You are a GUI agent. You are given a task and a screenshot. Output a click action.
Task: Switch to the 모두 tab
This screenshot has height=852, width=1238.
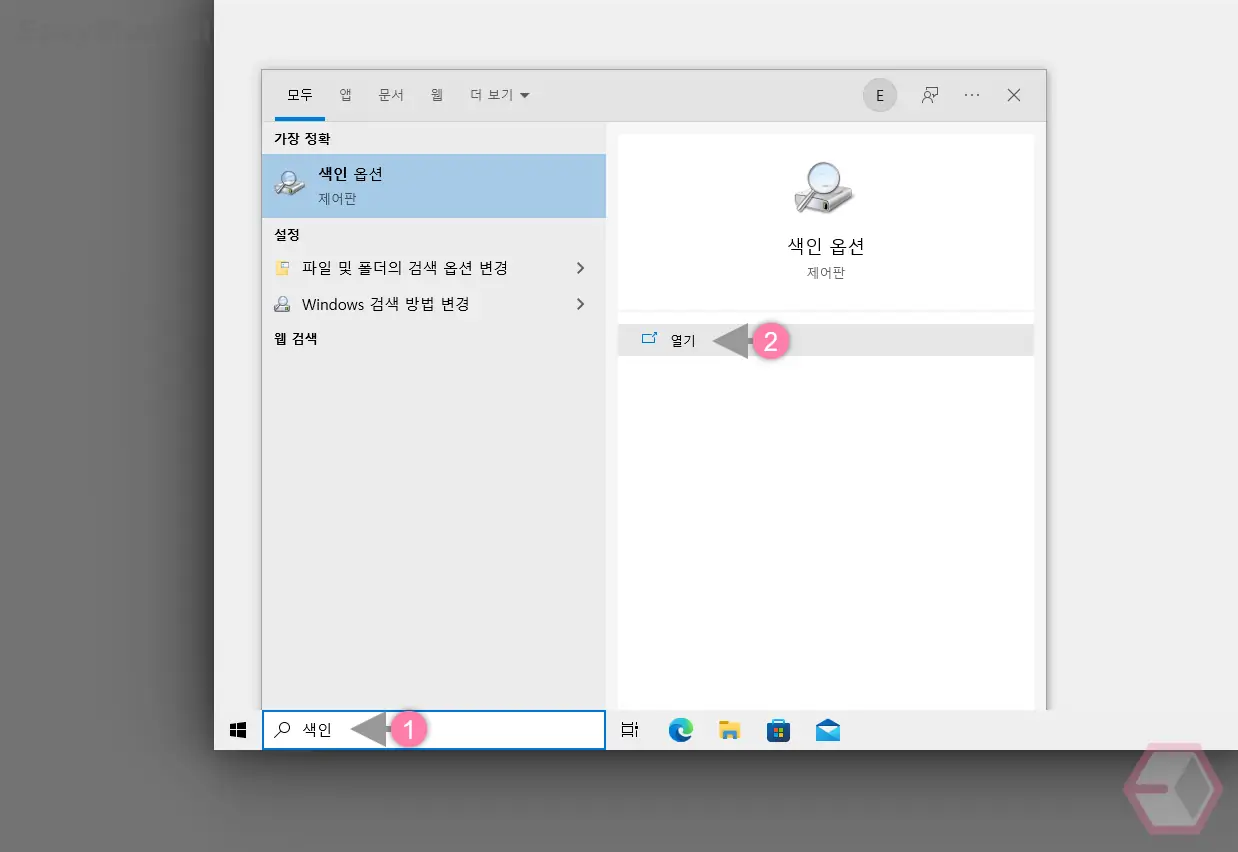coord(300,95)
